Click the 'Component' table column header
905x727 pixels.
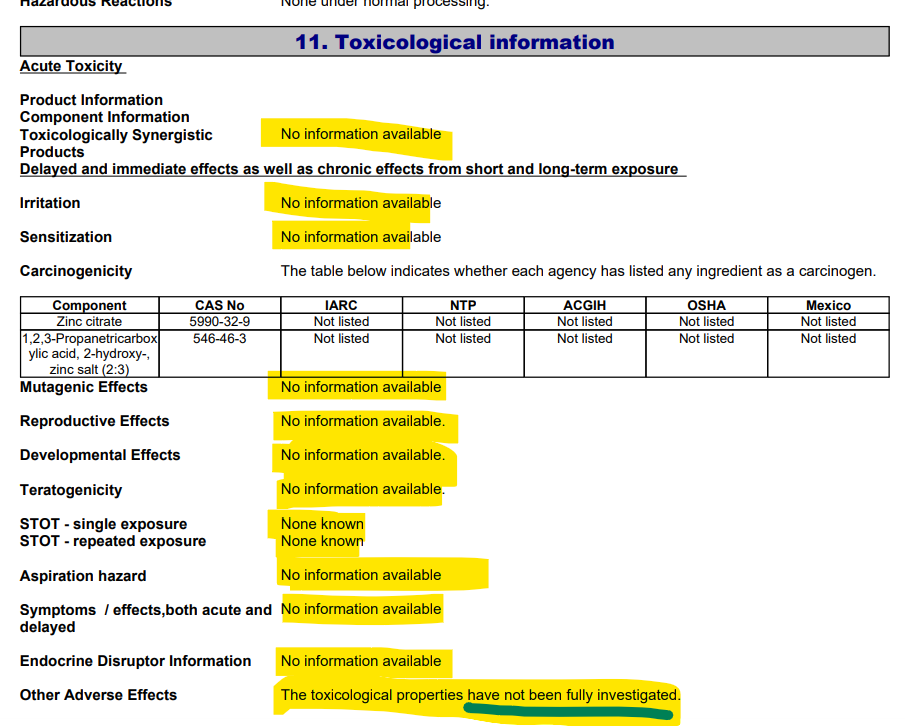click(89, 305)
